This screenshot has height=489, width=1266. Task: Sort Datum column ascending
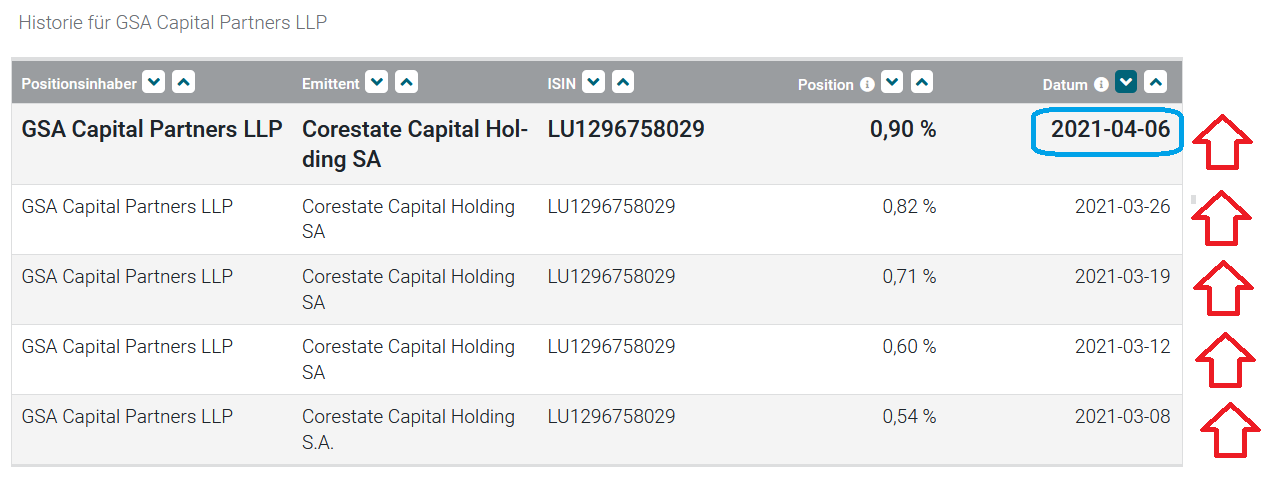[x=1156, y=83]
